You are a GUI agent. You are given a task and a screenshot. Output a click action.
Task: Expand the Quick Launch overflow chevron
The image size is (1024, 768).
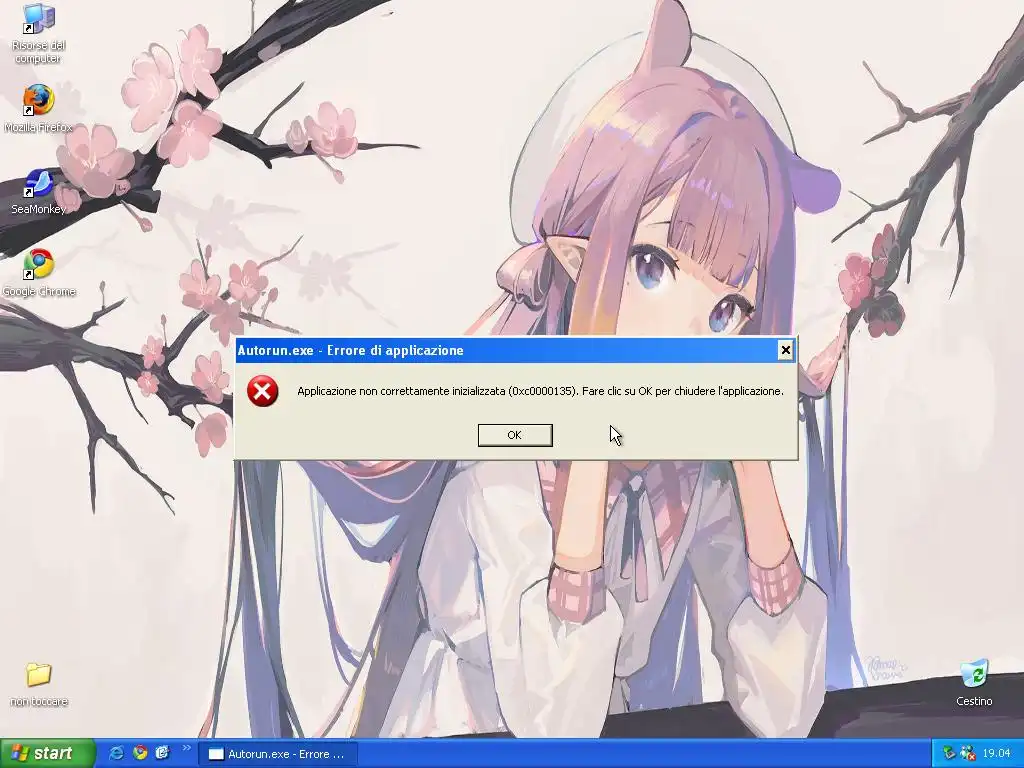[x=187, y=748]
